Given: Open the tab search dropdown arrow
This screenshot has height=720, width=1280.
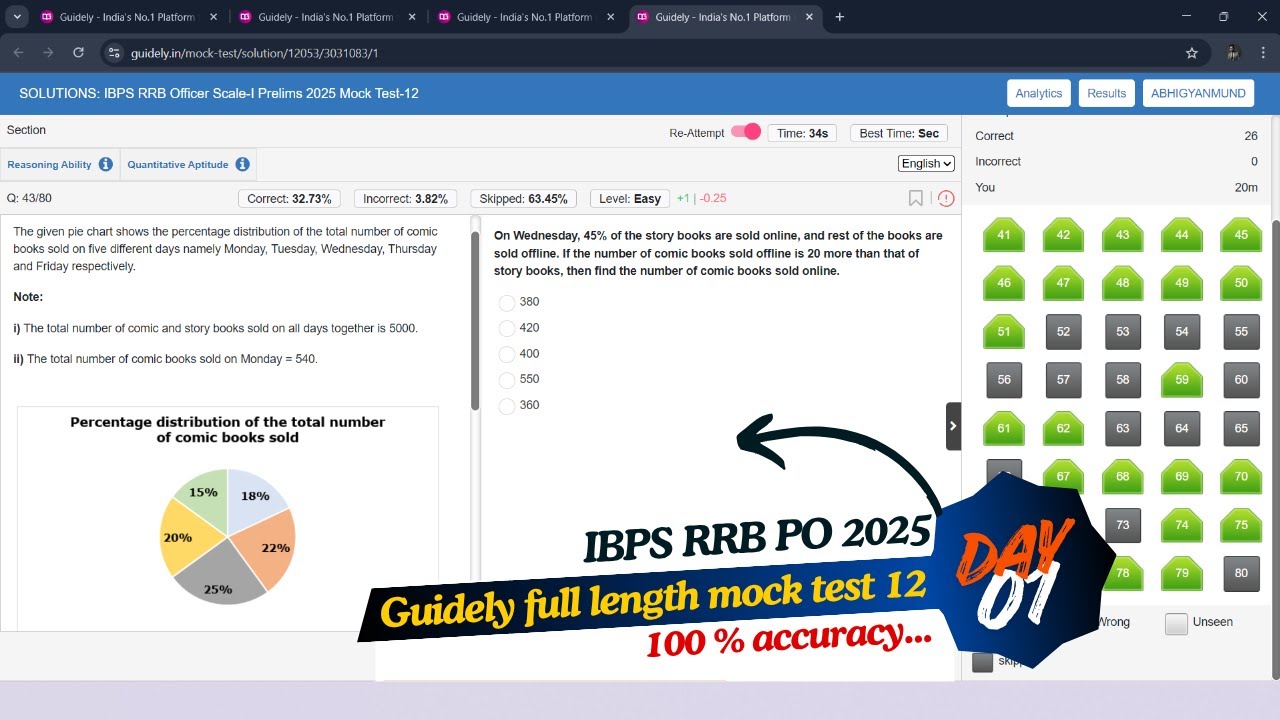Looking at the screenshot, I should coord(17,17).
